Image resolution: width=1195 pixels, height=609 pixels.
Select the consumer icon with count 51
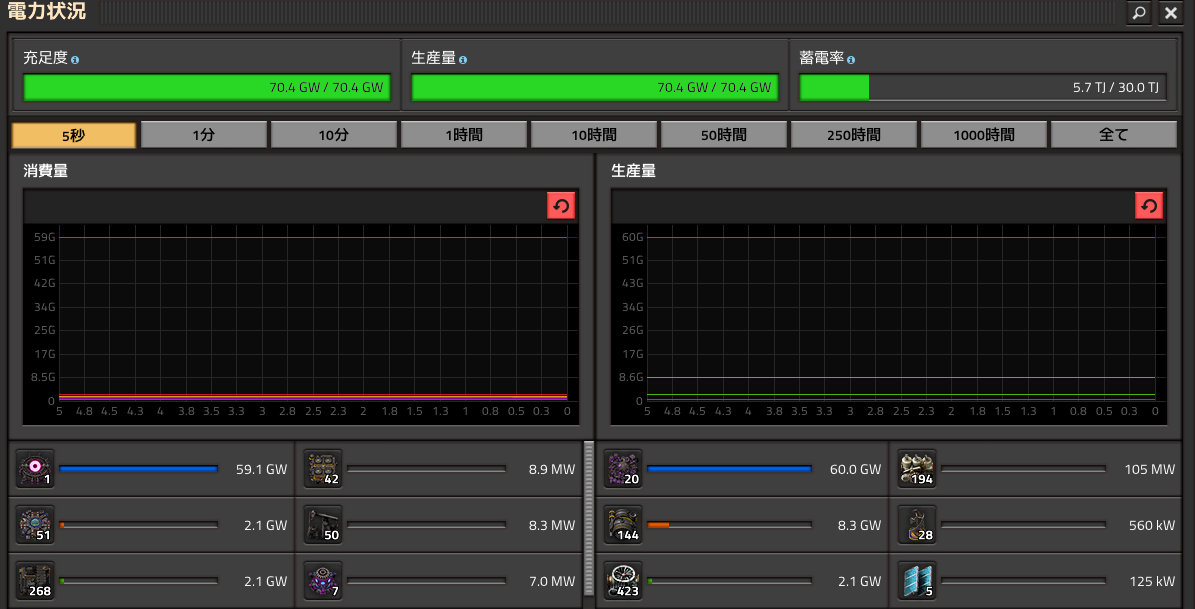pyautogui.click(x=35, y=524)
